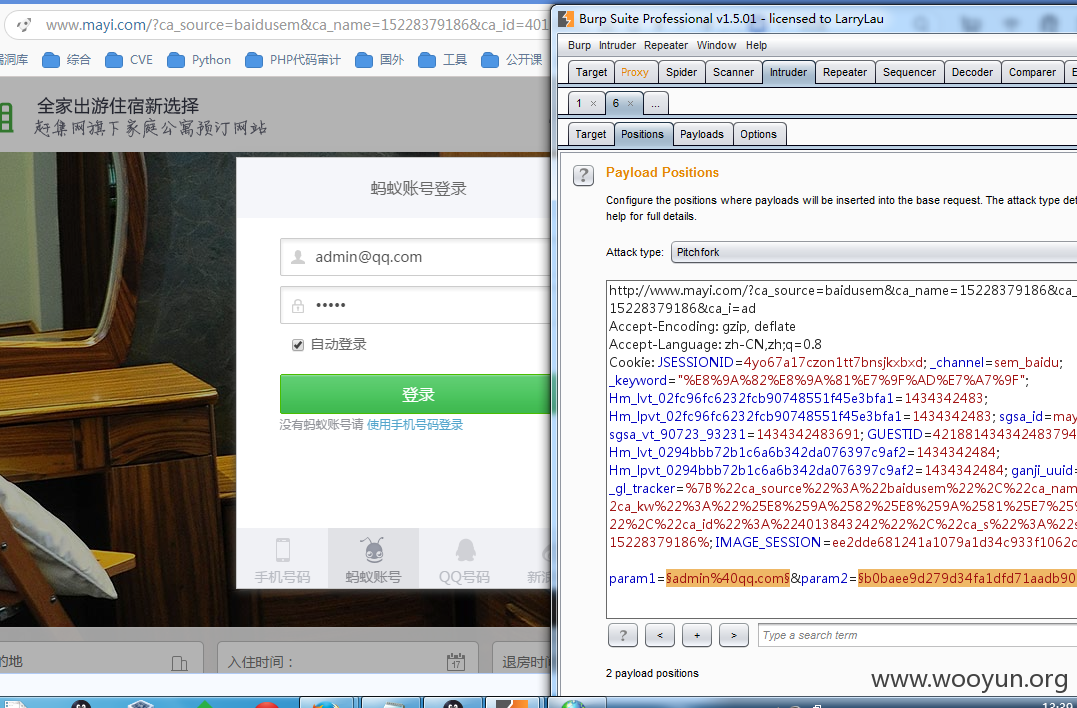Close Intruder attack tab 6
1077x708 pixels.
[631, 104]
